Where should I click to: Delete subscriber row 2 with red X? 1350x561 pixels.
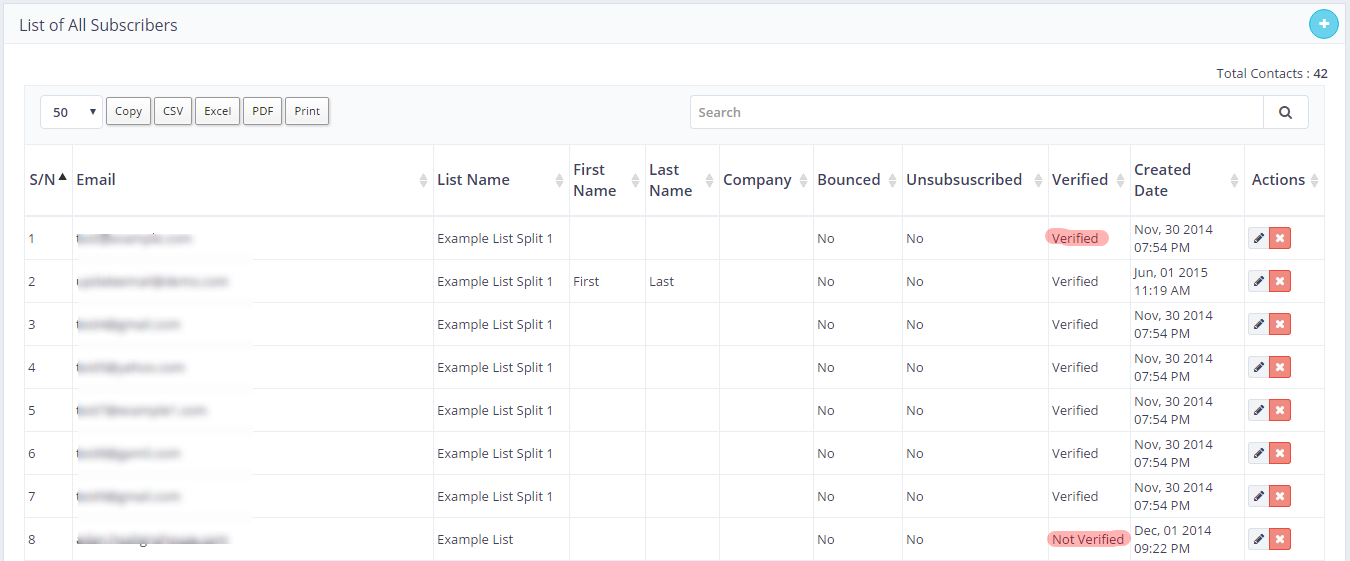coord(1280,281)
